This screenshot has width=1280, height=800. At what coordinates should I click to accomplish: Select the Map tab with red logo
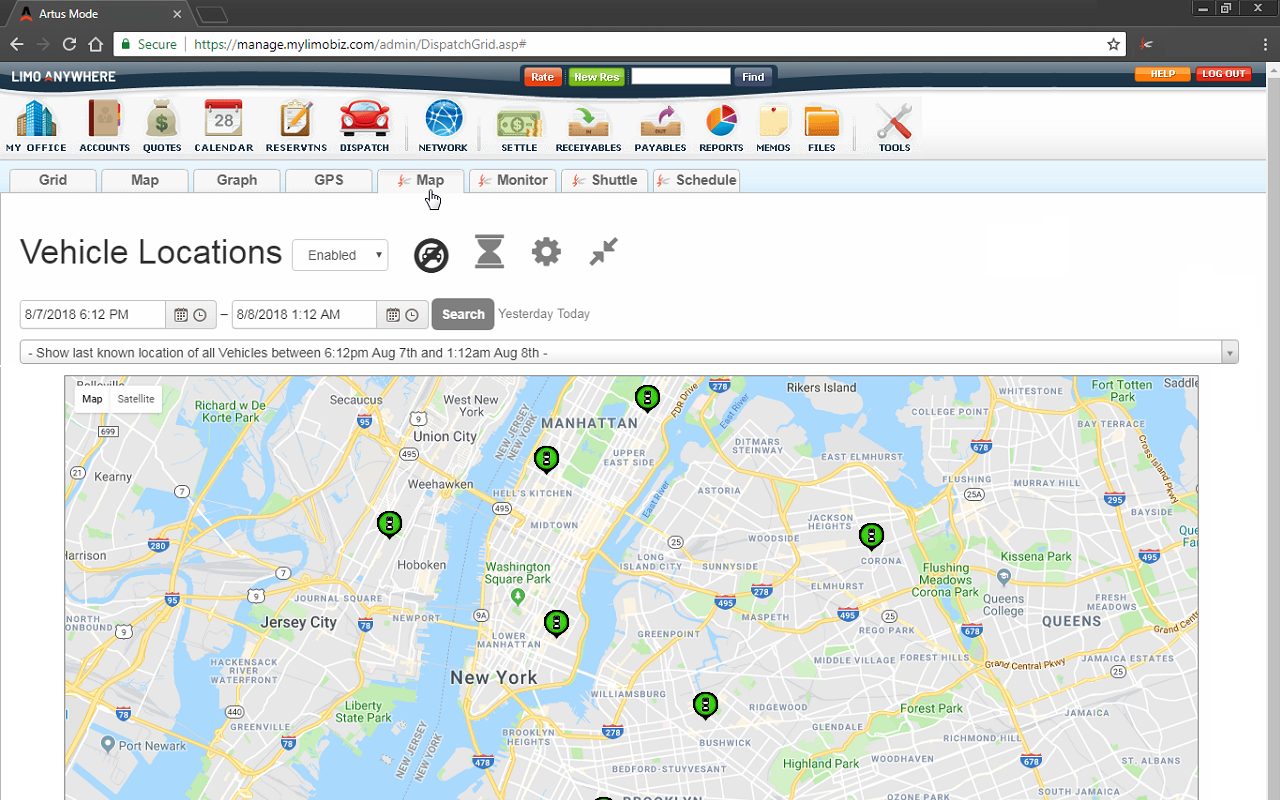(421, 180)
